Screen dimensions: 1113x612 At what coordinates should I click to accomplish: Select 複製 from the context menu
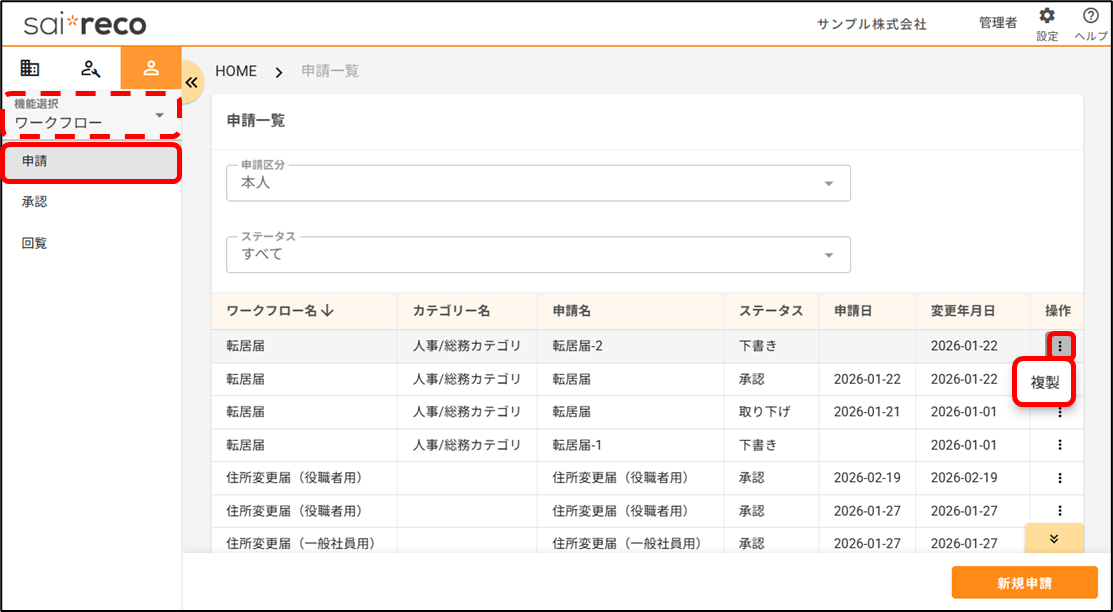pyautogui.click(x=1045, y=382)
